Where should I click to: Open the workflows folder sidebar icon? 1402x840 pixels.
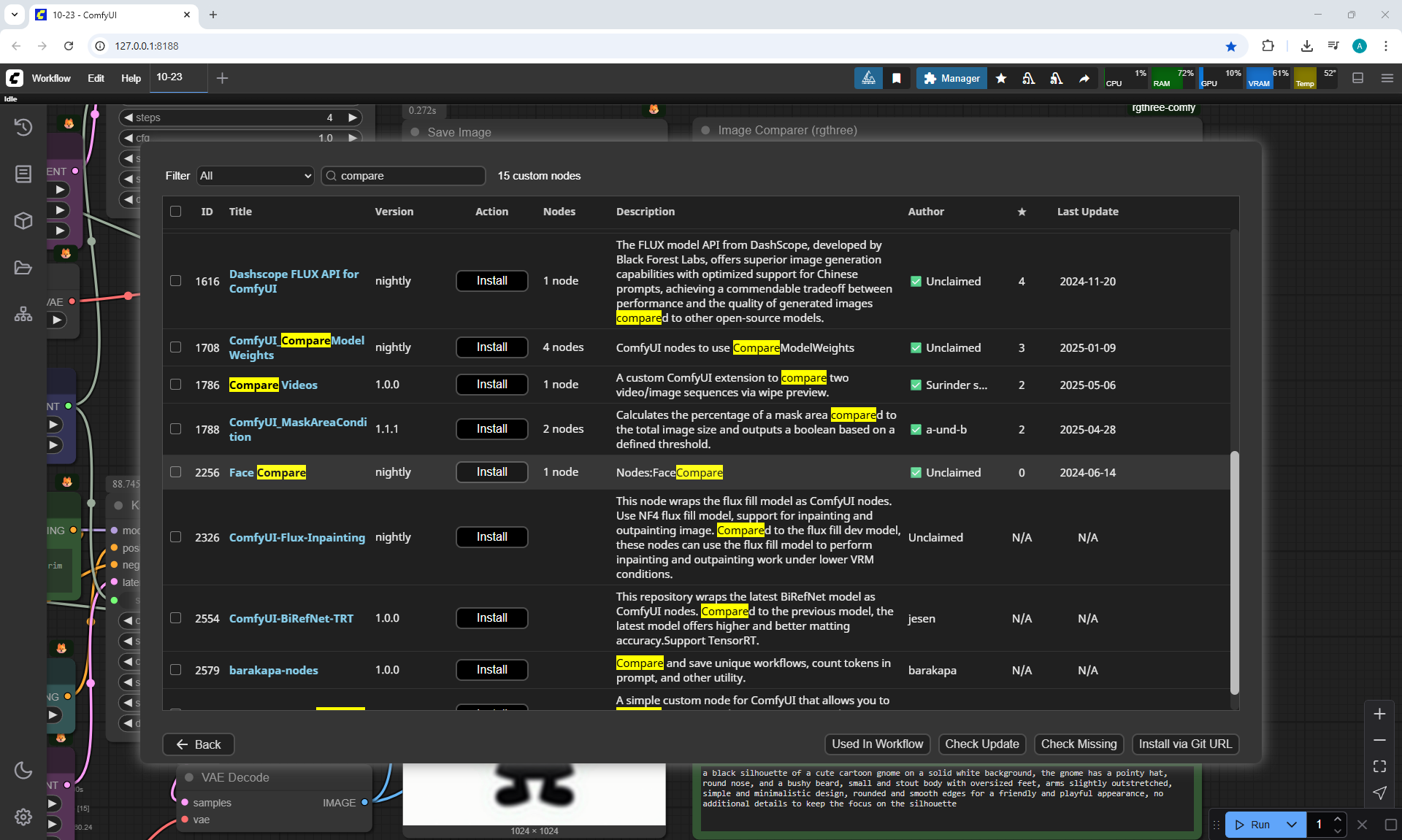click(x=23, y=268)
